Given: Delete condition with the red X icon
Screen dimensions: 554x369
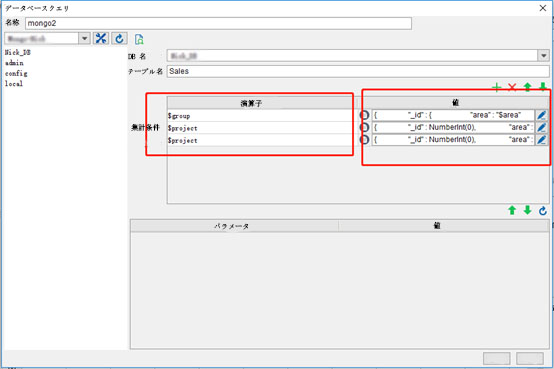Looking at the screenshot, I should [512, 87].
